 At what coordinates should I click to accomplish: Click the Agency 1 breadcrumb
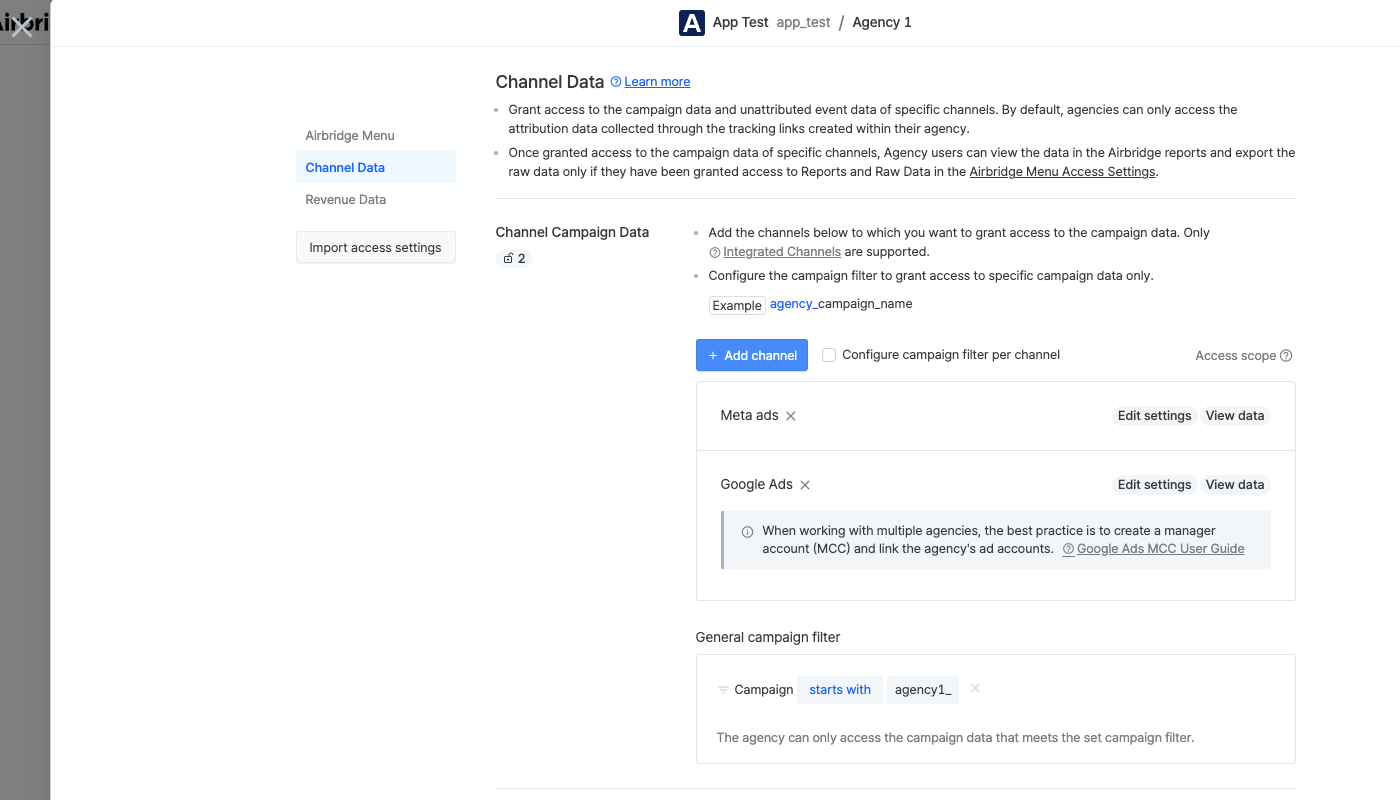(882, 23)
